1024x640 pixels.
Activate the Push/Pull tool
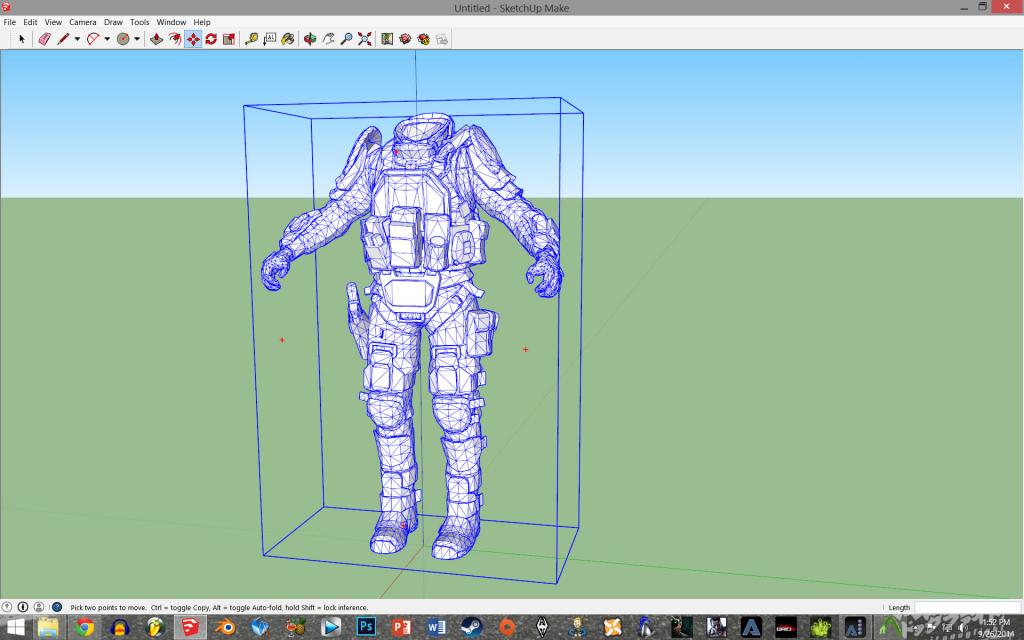pyautogui.click(x=156, y=39)
